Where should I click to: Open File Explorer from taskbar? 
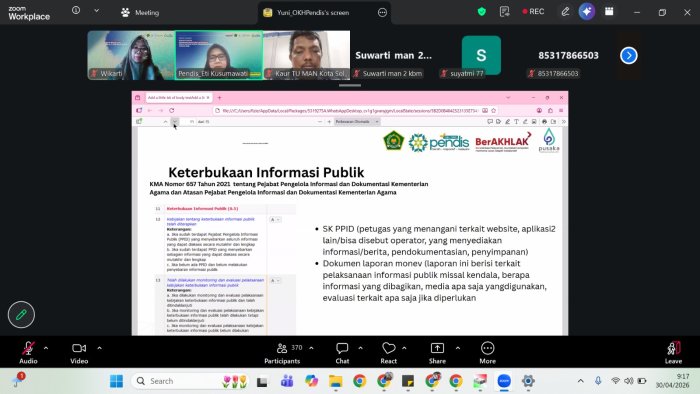pyautogui.click(x=336, y=381)
